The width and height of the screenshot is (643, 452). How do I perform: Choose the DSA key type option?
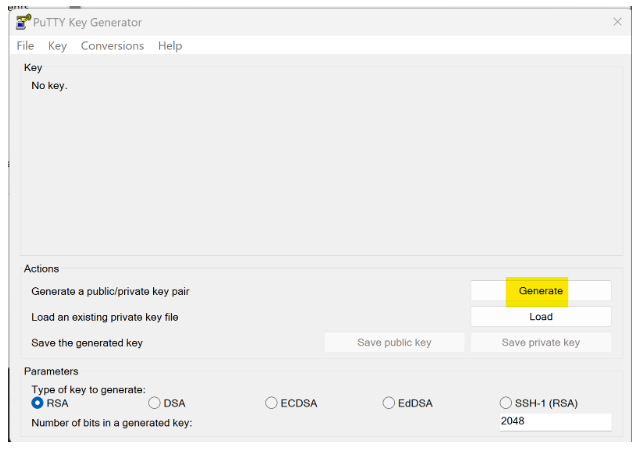click(155, 403)
